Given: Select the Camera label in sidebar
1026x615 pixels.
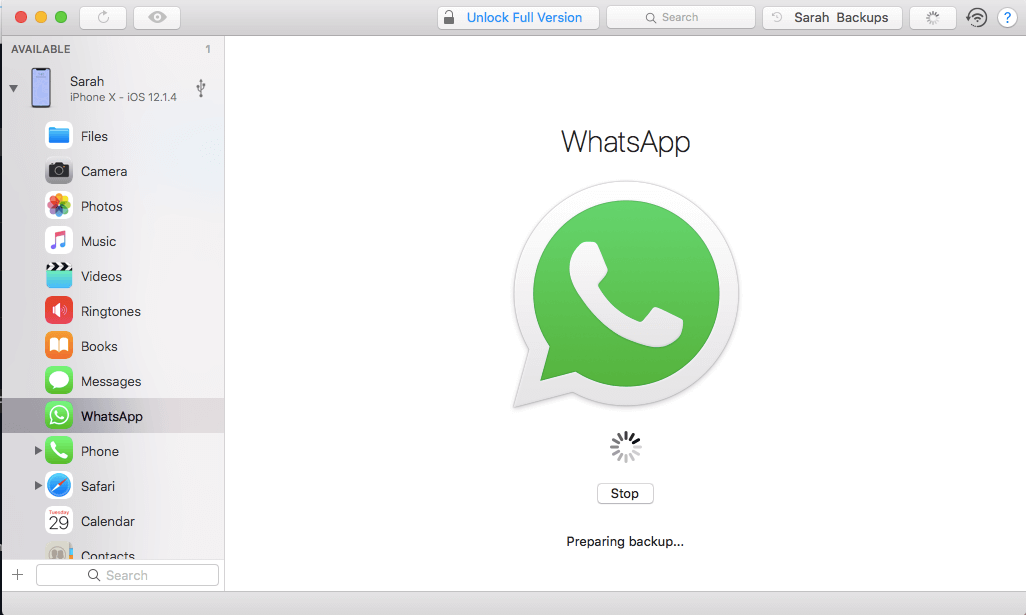Looking at the screenshot, I should coord(104,171).
